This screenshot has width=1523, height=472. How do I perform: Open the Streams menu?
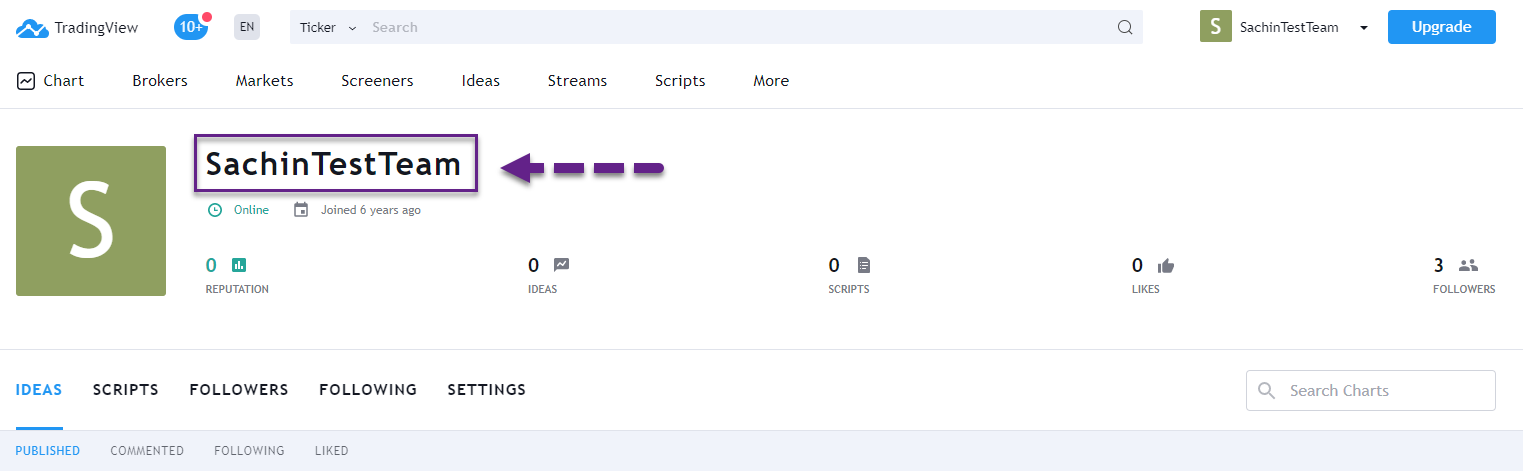coord(577,81)
